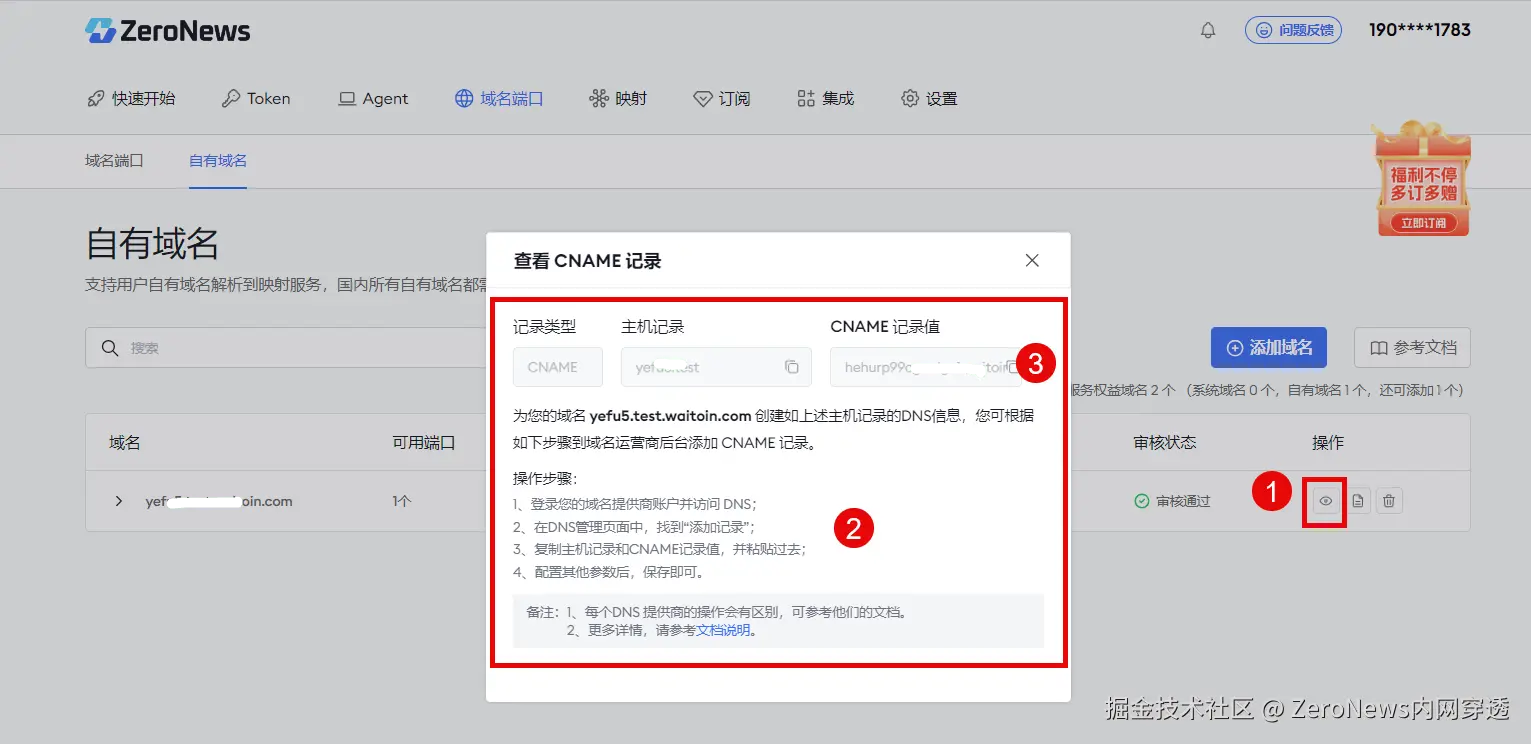Open the Token menu item

click(256, 98)
